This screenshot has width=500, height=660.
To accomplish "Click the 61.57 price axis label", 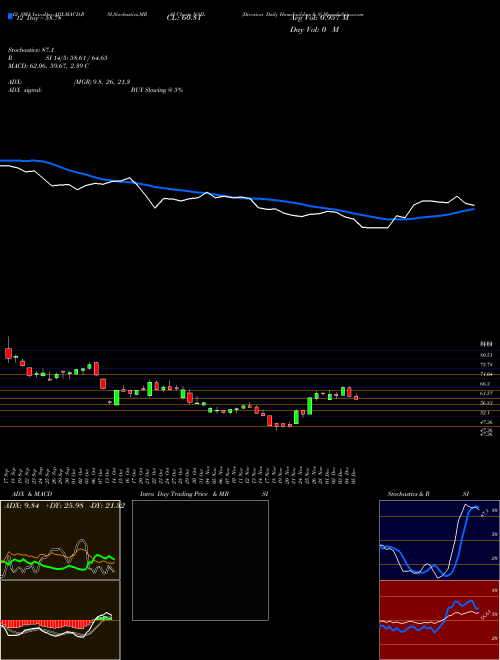I will click(x=487, y=393).
